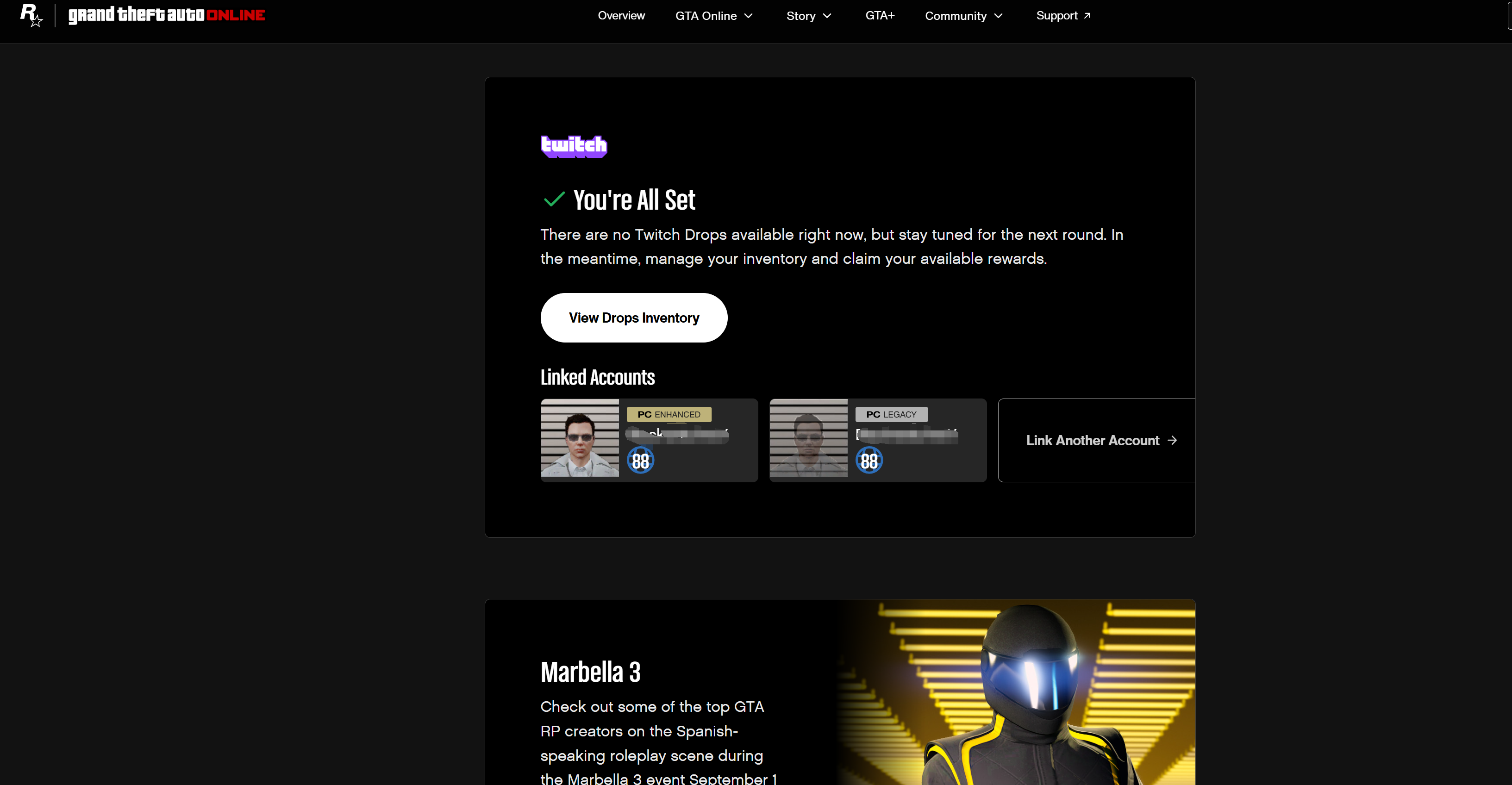The height and width of the screenshot is (785, 1512).
Task: Click the Support external-link arrow icon
Action: pos(1087,16)
